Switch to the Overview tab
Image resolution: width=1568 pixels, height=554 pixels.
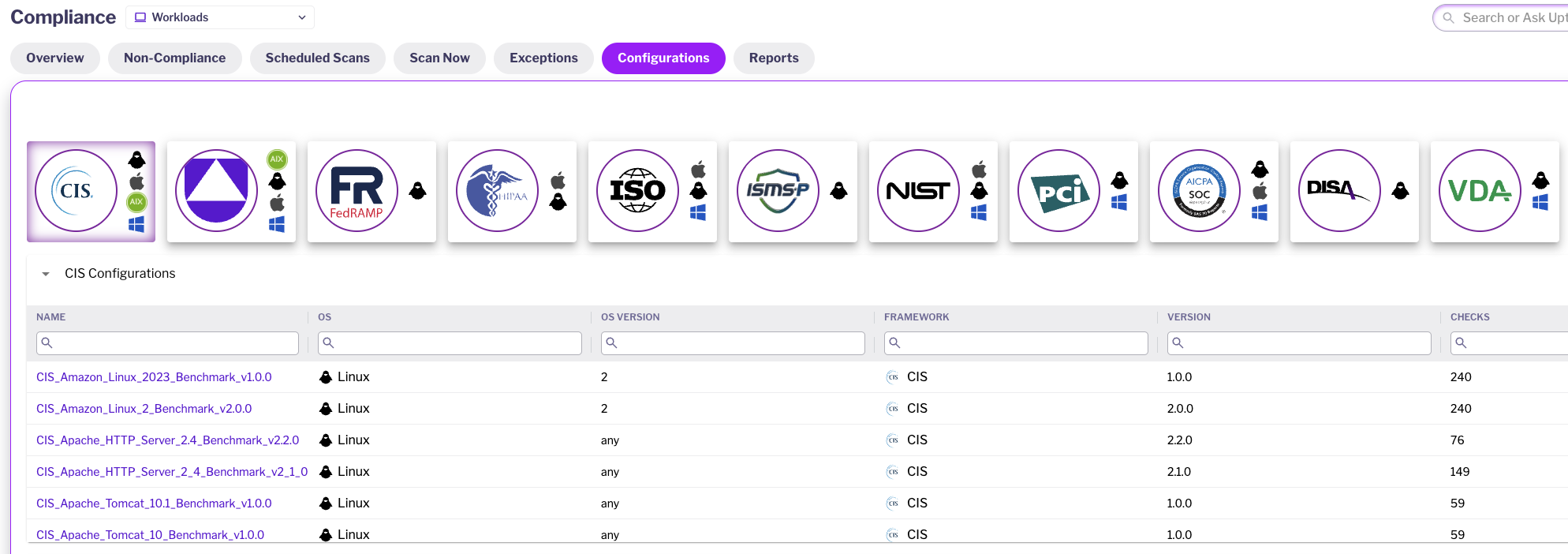pyautogui.click(x=55, y=58)
